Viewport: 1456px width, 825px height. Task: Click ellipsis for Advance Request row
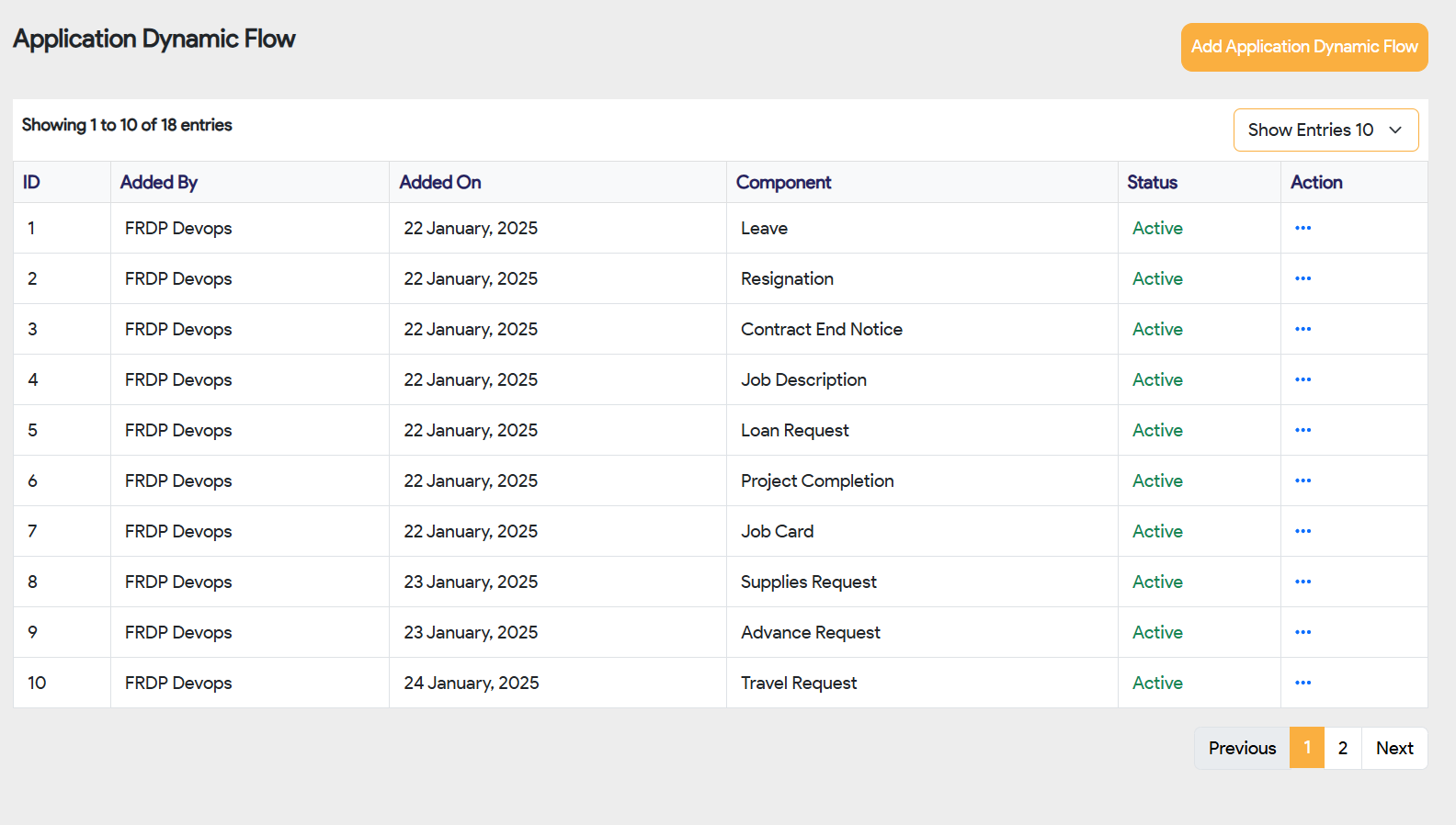pyautogui.click(x=1302, y=632)
